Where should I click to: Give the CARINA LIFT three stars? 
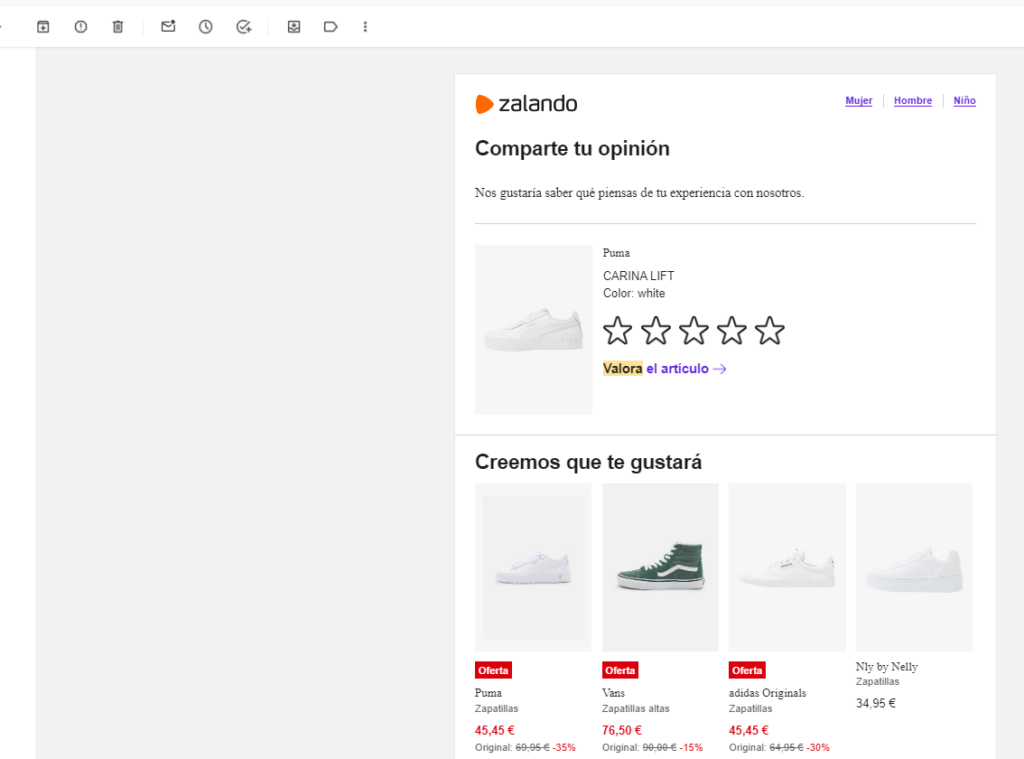[x=694, y=331]
